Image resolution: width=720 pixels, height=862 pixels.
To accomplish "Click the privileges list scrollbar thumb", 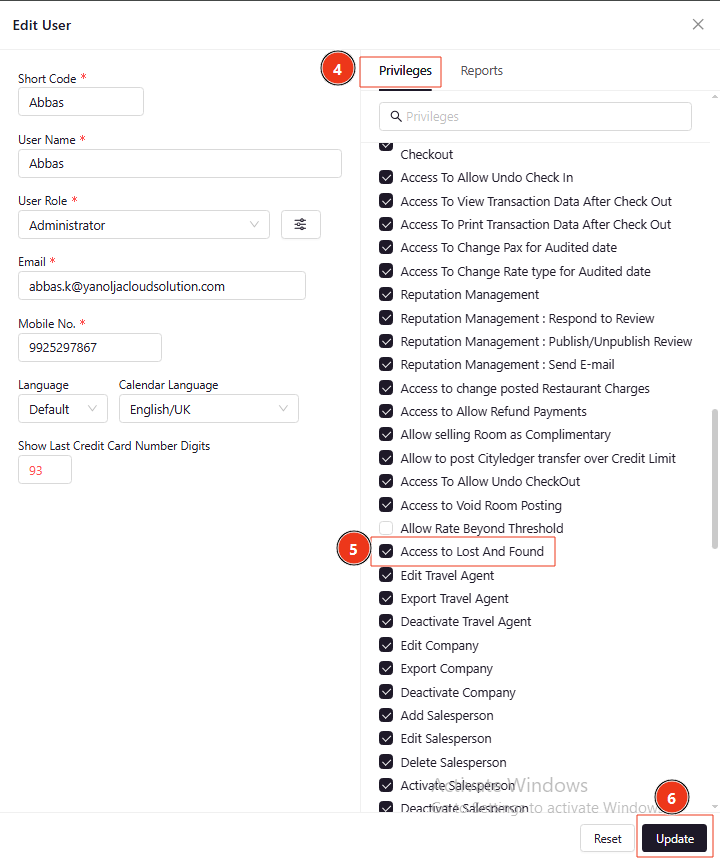I will (x=715, y=478).
